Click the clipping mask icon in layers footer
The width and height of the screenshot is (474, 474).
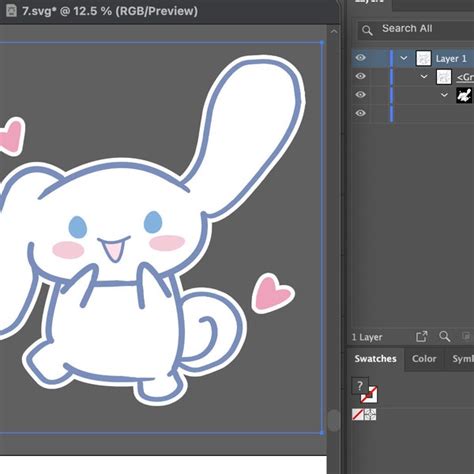coord(467,336)
